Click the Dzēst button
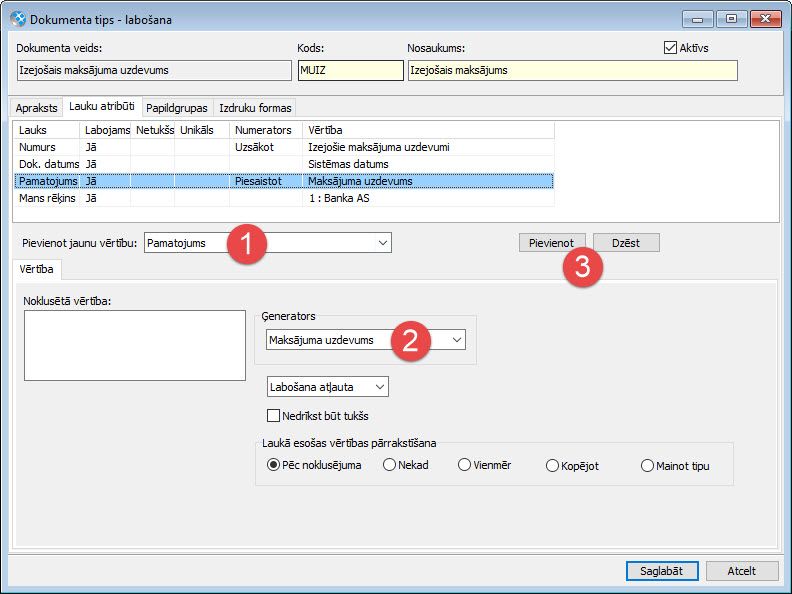The height and width of the screenshot is (594, 792). coord(626,243)
